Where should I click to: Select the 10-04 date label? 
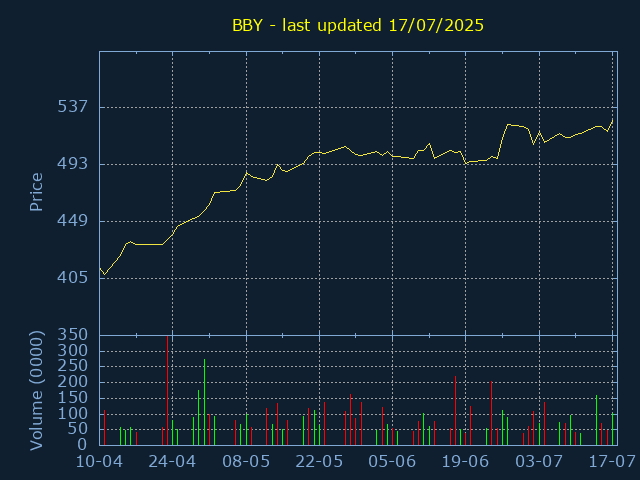tap(100, 462)
